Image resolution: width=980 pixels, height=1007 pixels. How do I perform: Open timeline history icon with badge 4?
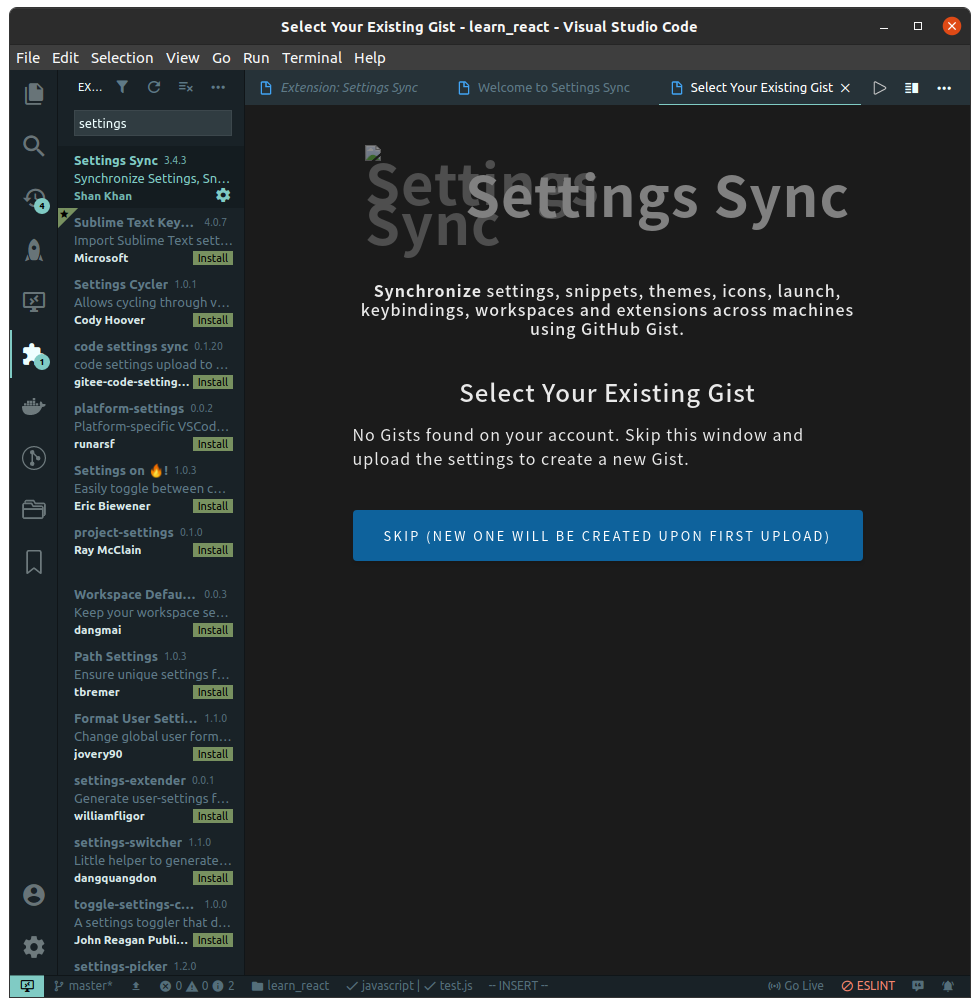[x=33, y=198]
